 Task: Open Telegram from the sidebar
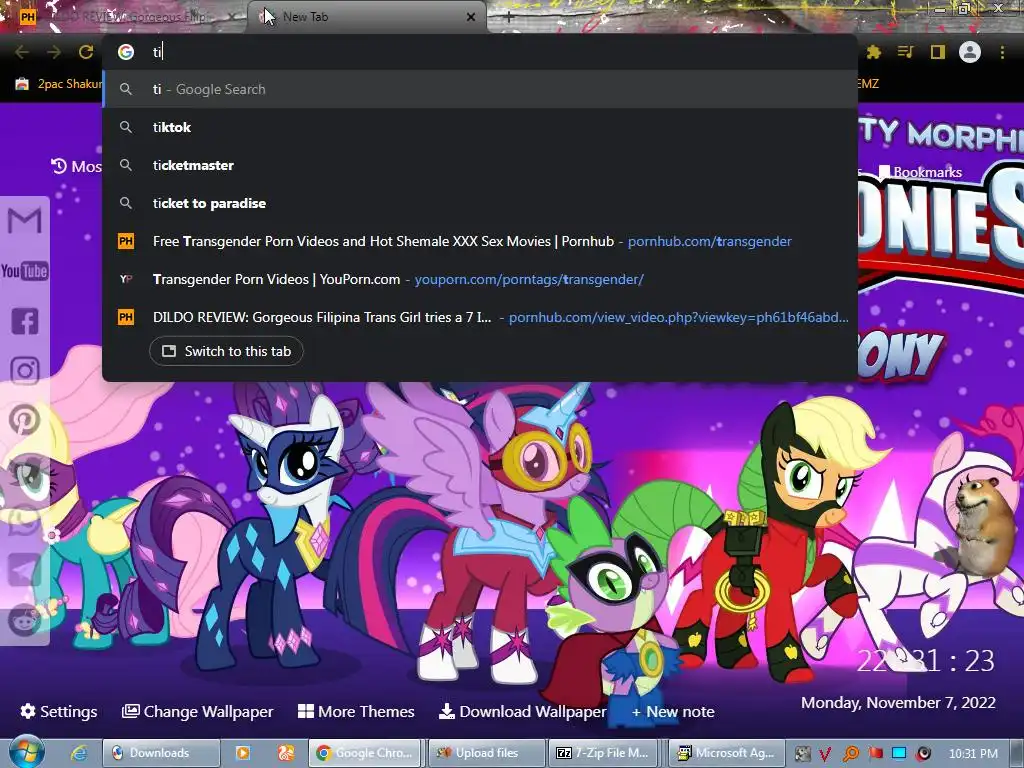pyautogui.click(x=25, y=571)
